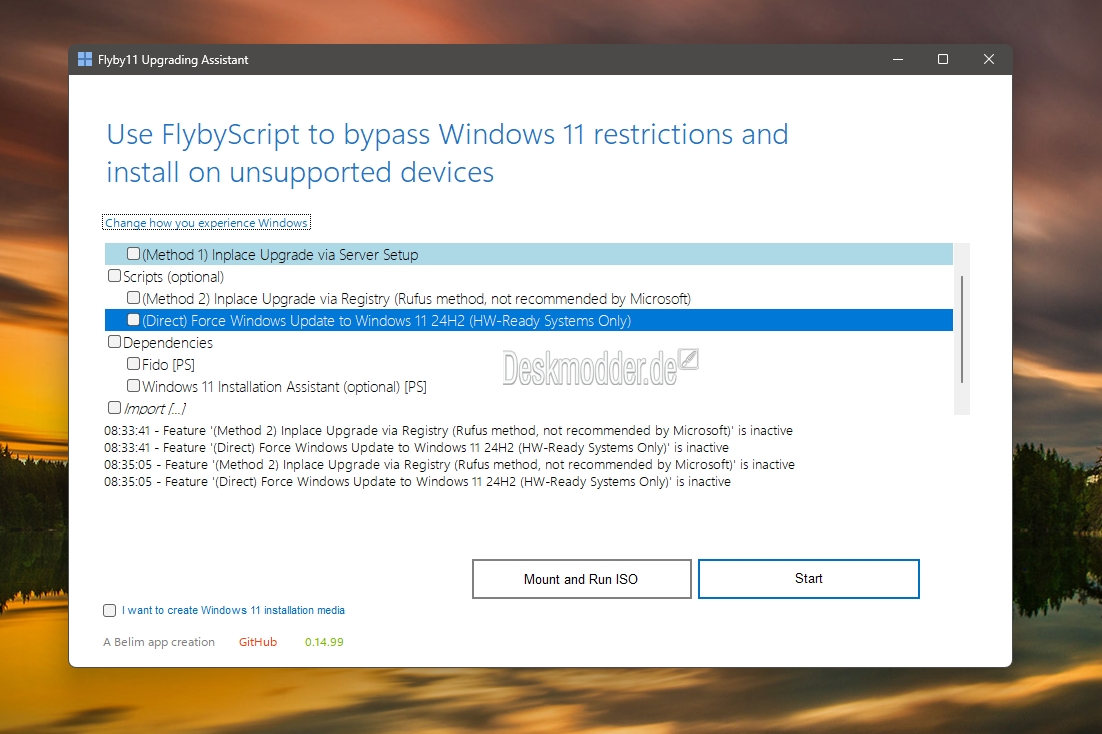This screenshot has height=734, width=1102.
Task: Open the 'Change how you experience Windows' link
Action: (206, 223)
